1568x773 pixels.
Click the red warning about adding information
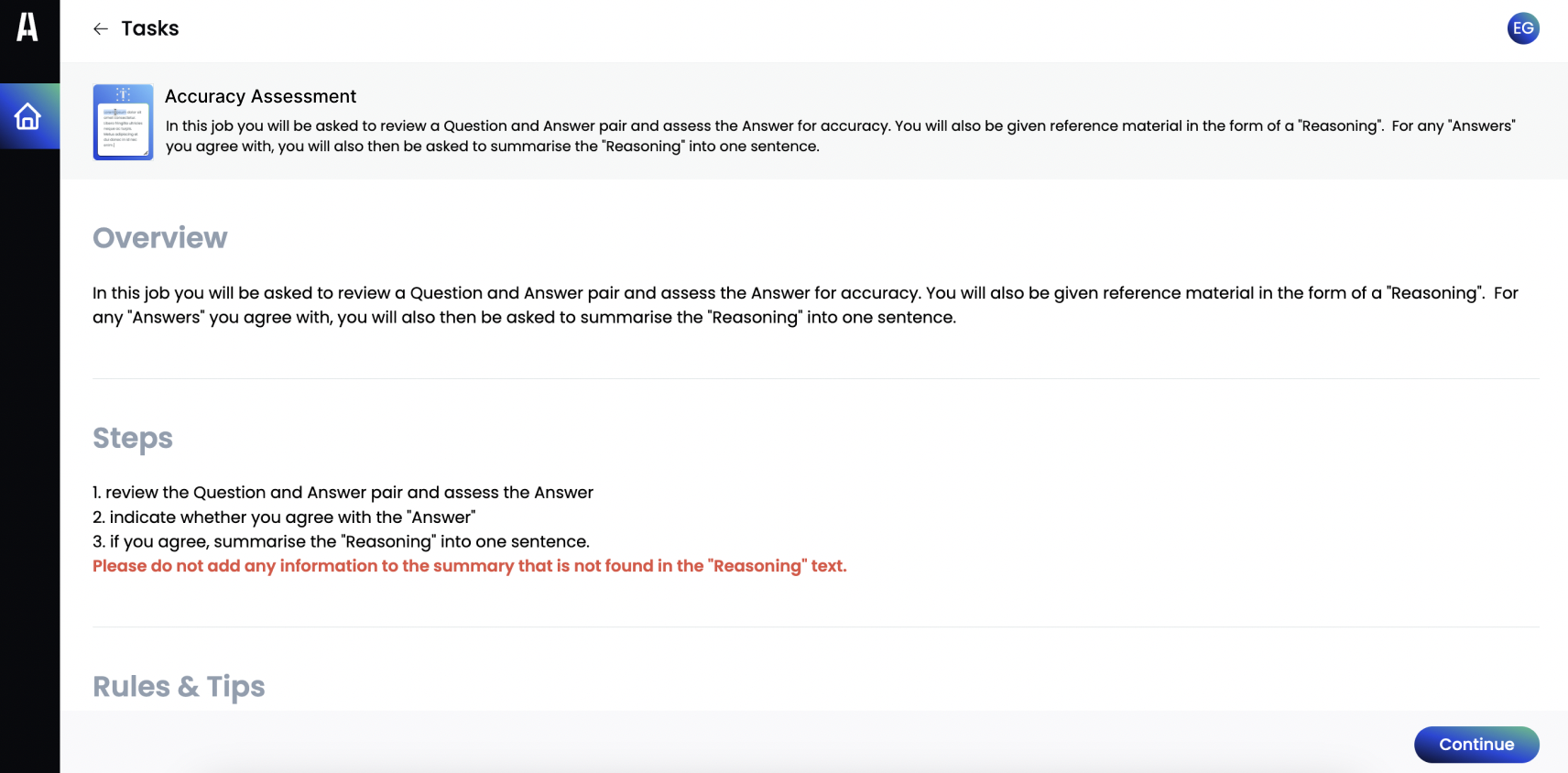click(x=470, y=566)
